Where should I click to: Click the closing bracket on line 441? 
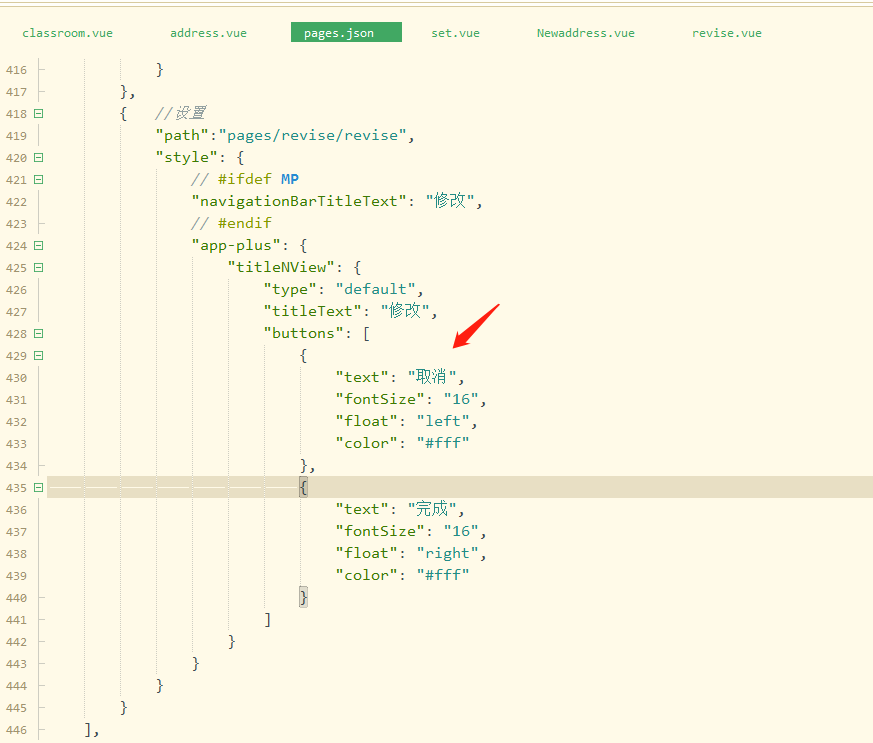click(x=268, y=619)
